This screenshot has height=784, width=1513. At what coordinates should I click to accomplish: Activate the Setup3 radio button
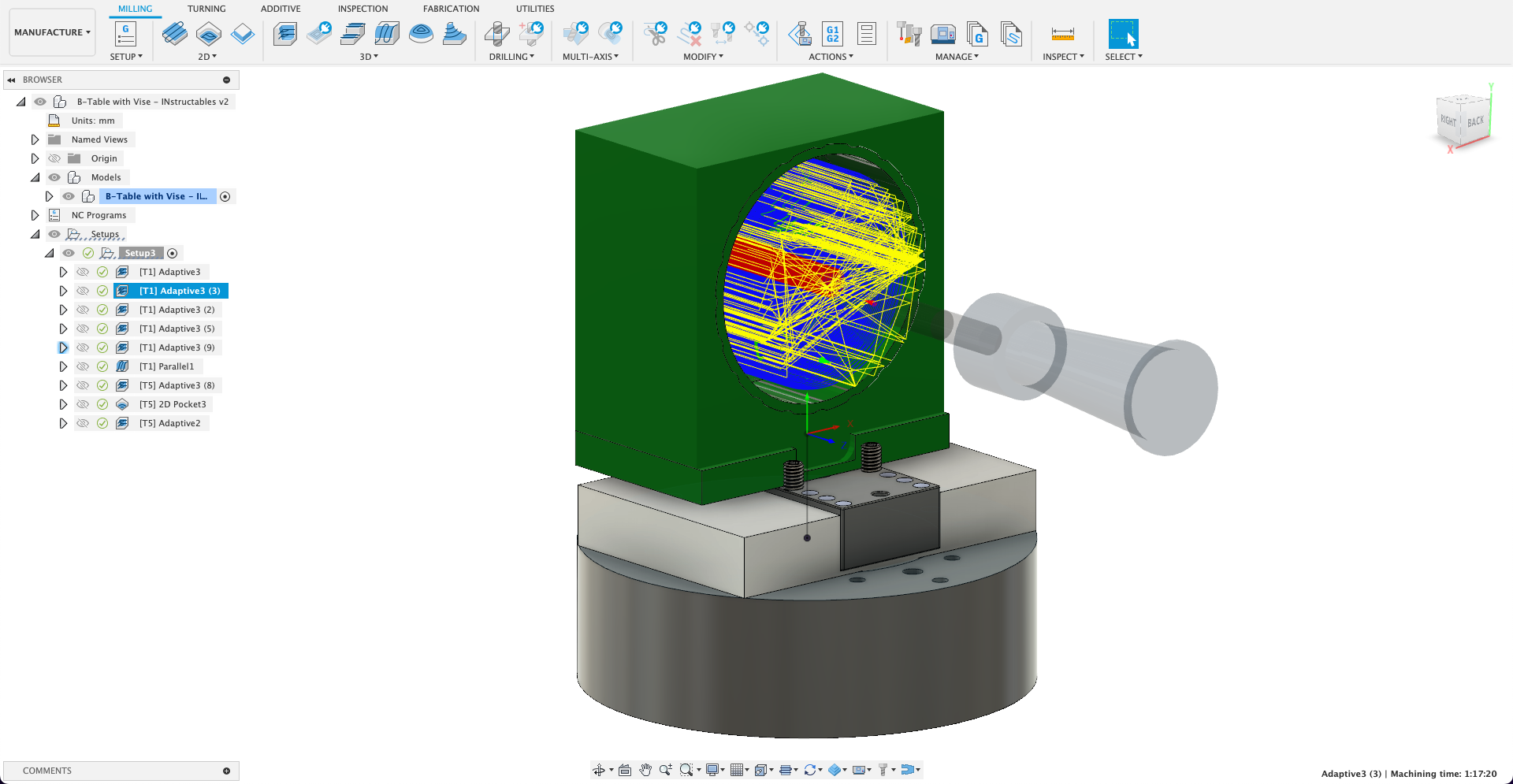(173, 253)
